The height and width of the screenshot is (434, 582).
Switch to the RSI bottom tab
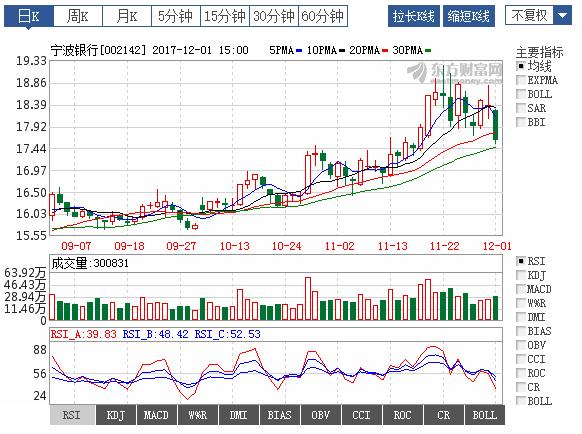pyautogui.click(x=72, y=415)
